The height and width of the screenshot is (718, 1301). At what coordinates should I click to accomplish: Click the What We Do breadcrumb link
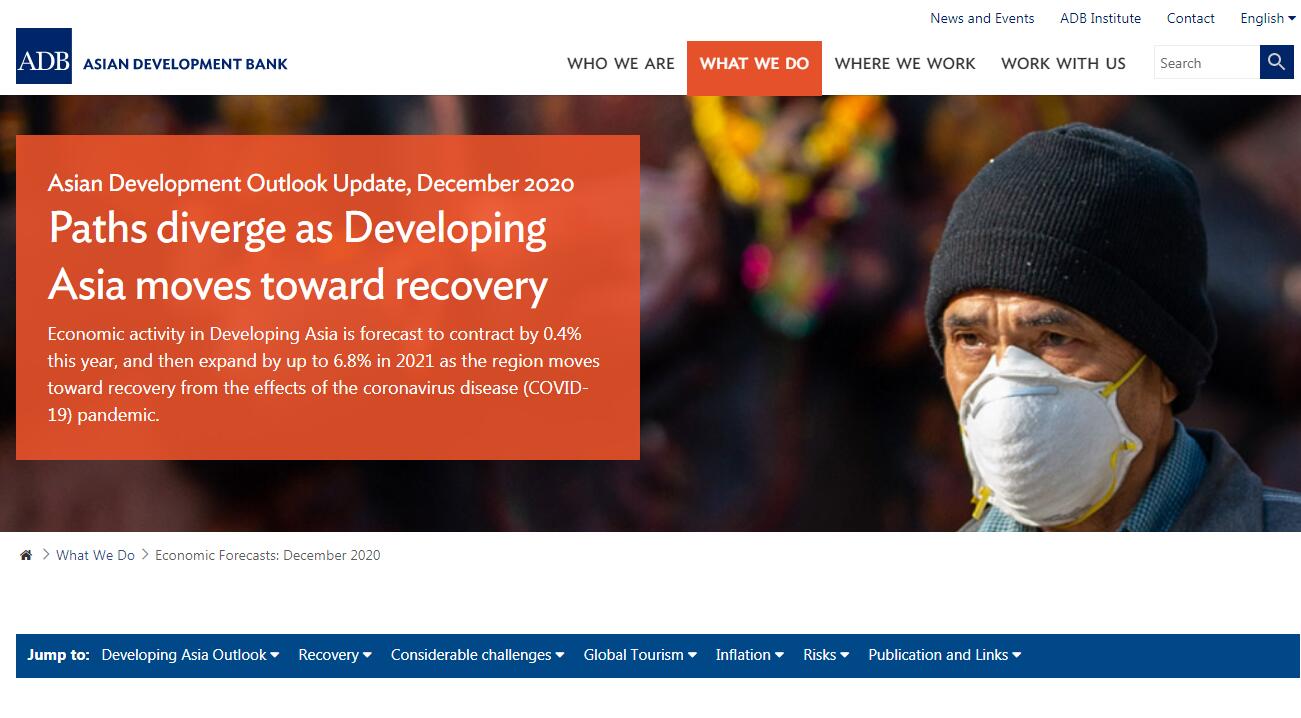(x=95, y=555)
